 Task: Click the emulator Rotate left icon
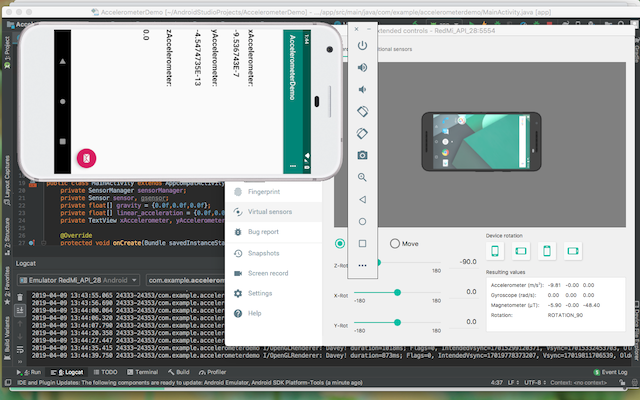(362, 111)
